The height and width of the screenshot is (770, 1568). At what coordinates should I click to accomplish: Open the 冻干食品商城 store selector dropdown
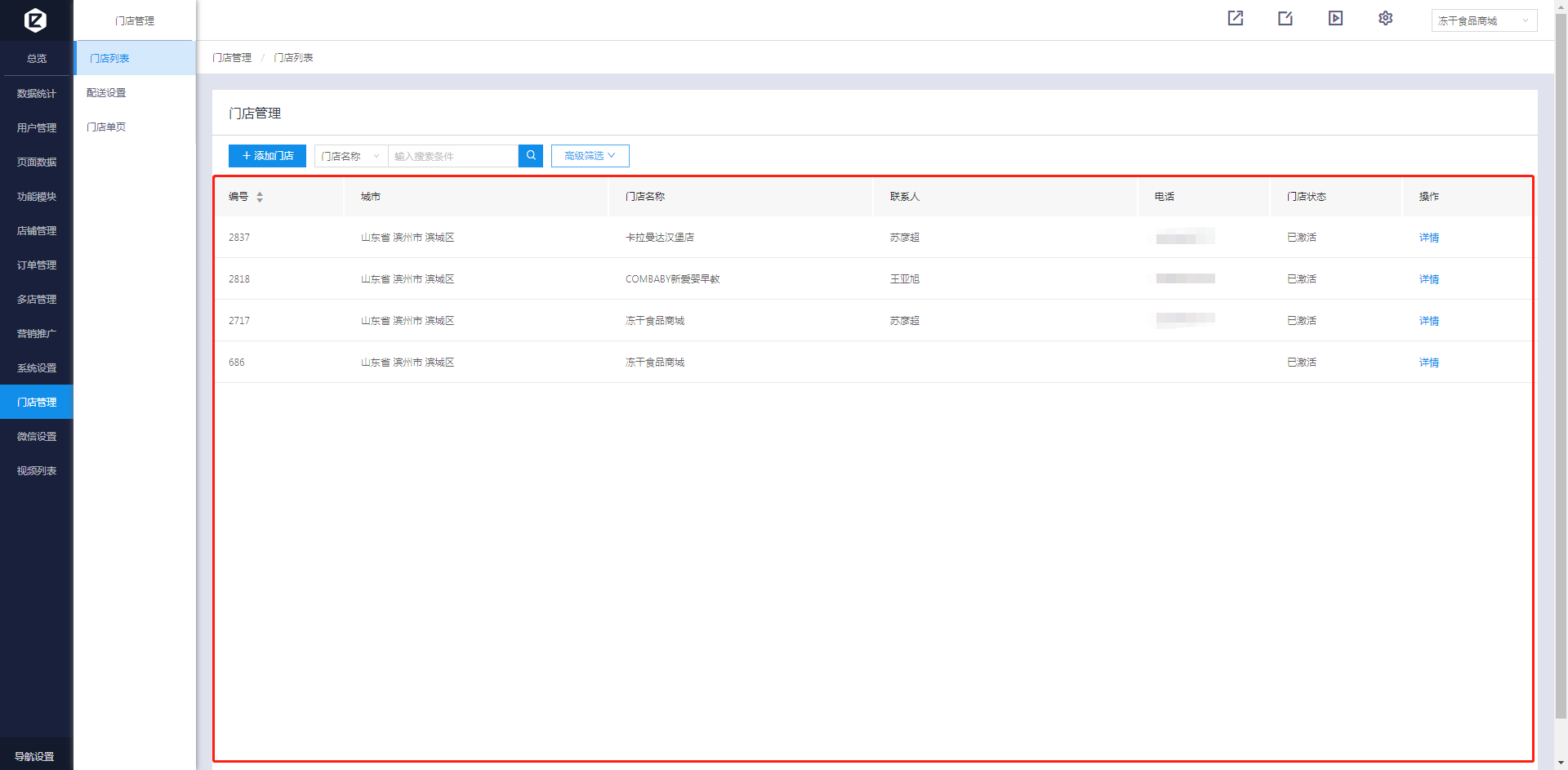pyautogui.click(x=1483, y=20)
